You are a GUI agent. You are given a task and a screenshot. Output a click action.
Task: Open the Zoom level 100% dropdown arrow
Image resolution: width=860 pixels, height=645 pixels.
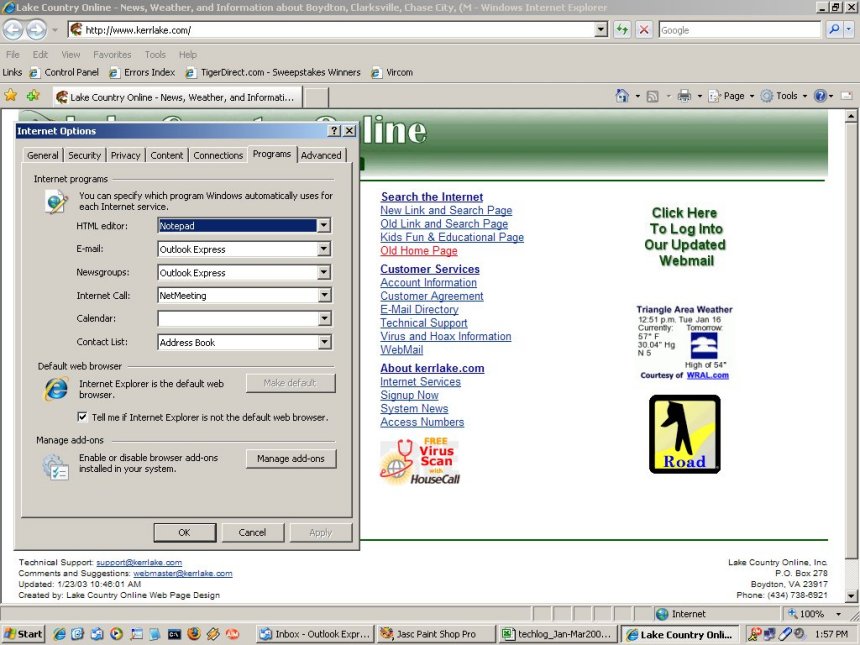[x=838, y=614]
